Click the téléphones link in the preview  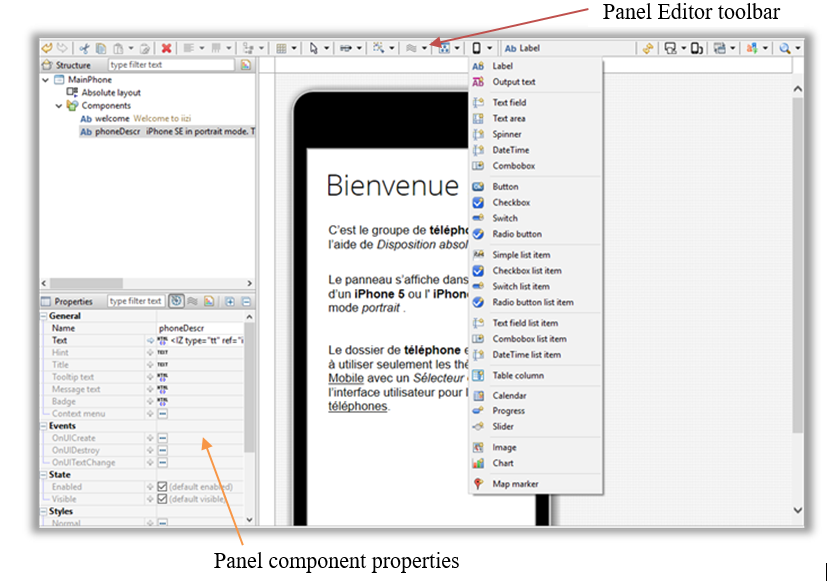click(358, 406)
